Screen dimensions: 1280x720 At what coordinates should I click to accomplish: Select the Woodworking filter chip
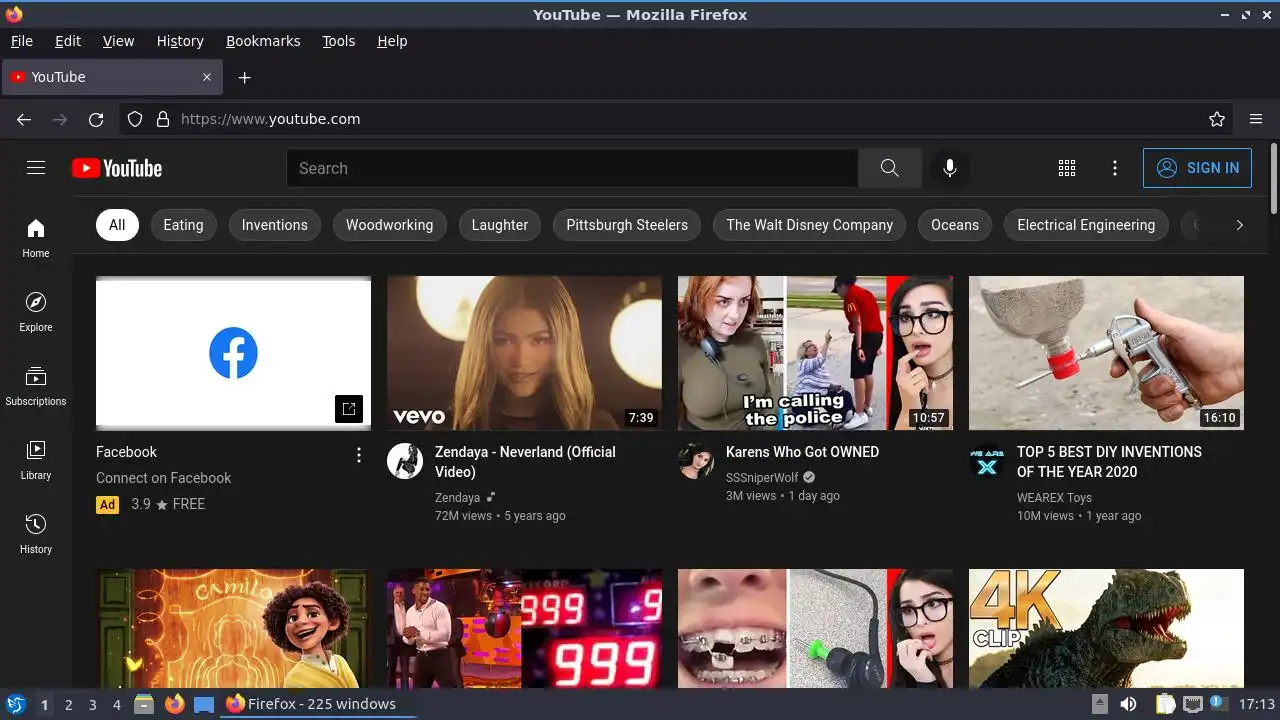[x=390, y=225]
